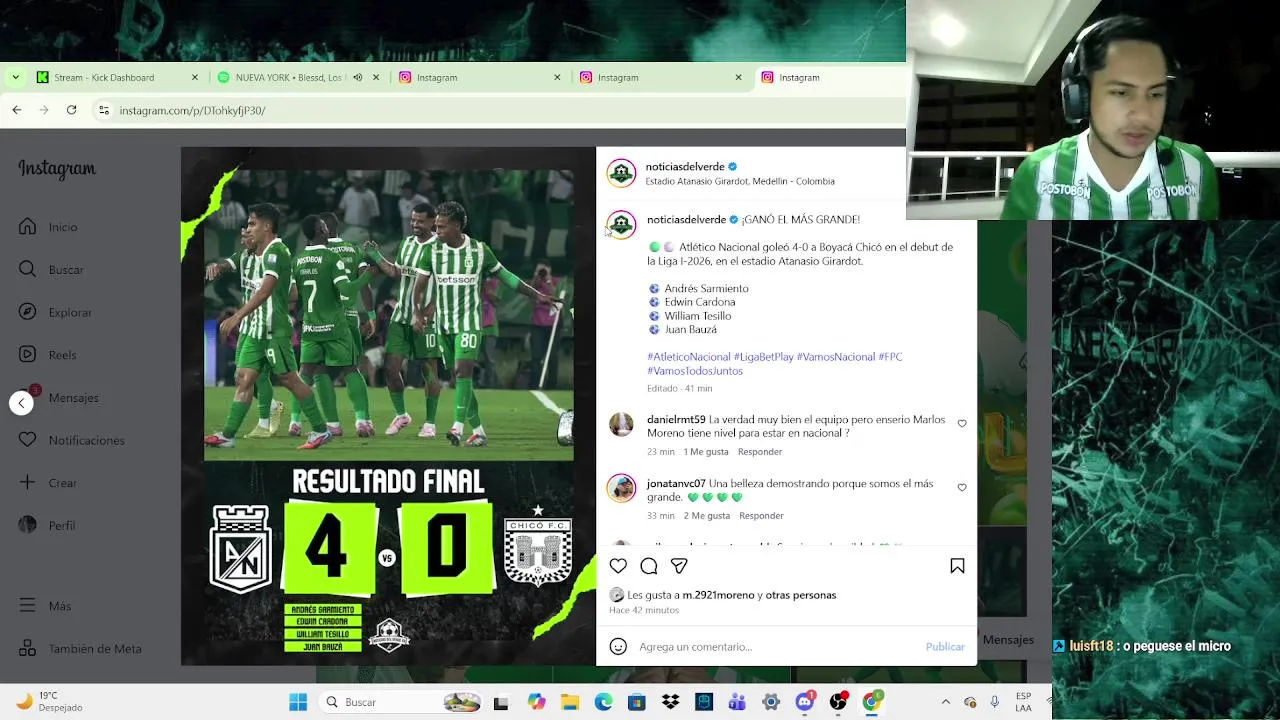Open También de Meta in sidebar
Screen dimensions: 1280x720
[80, 649]
